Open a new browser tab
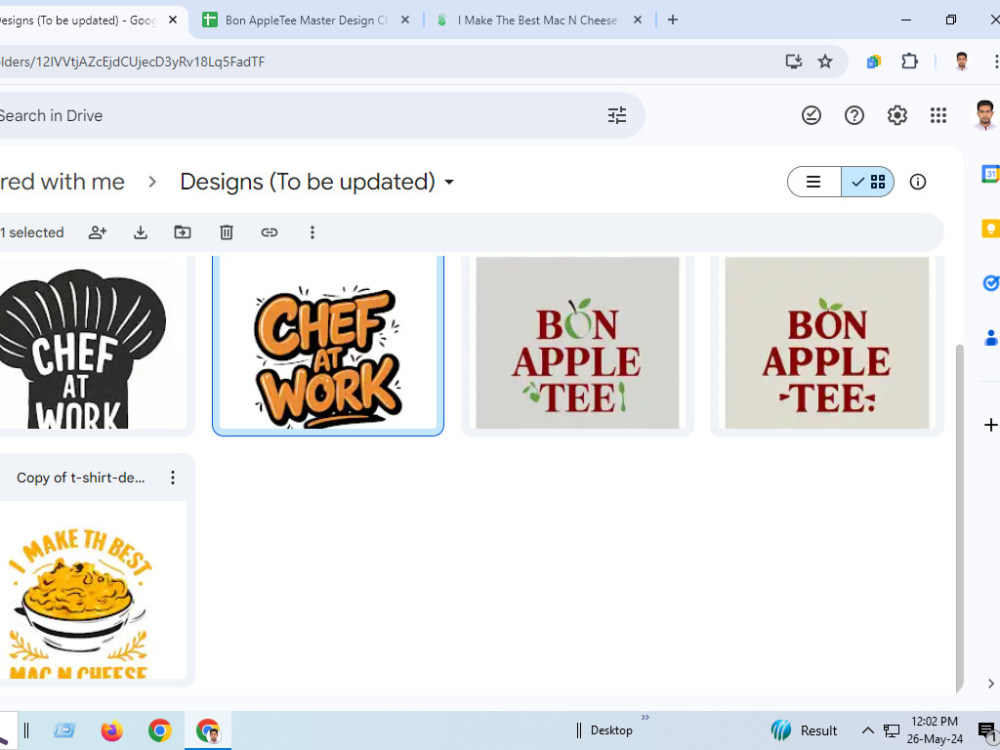 click(x=672, y=20)
